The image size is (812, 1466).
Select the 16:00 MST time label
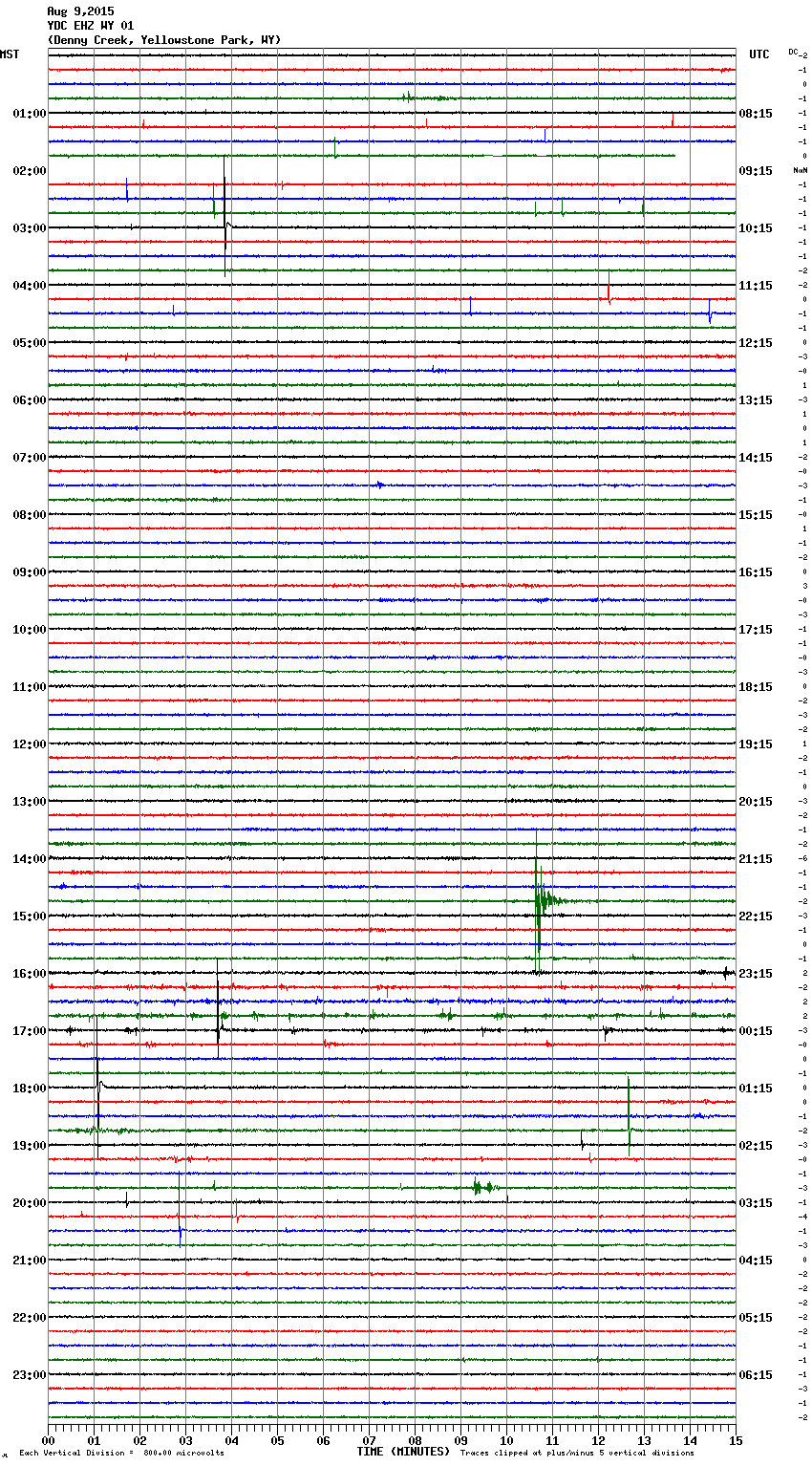[x=30, y=974]
